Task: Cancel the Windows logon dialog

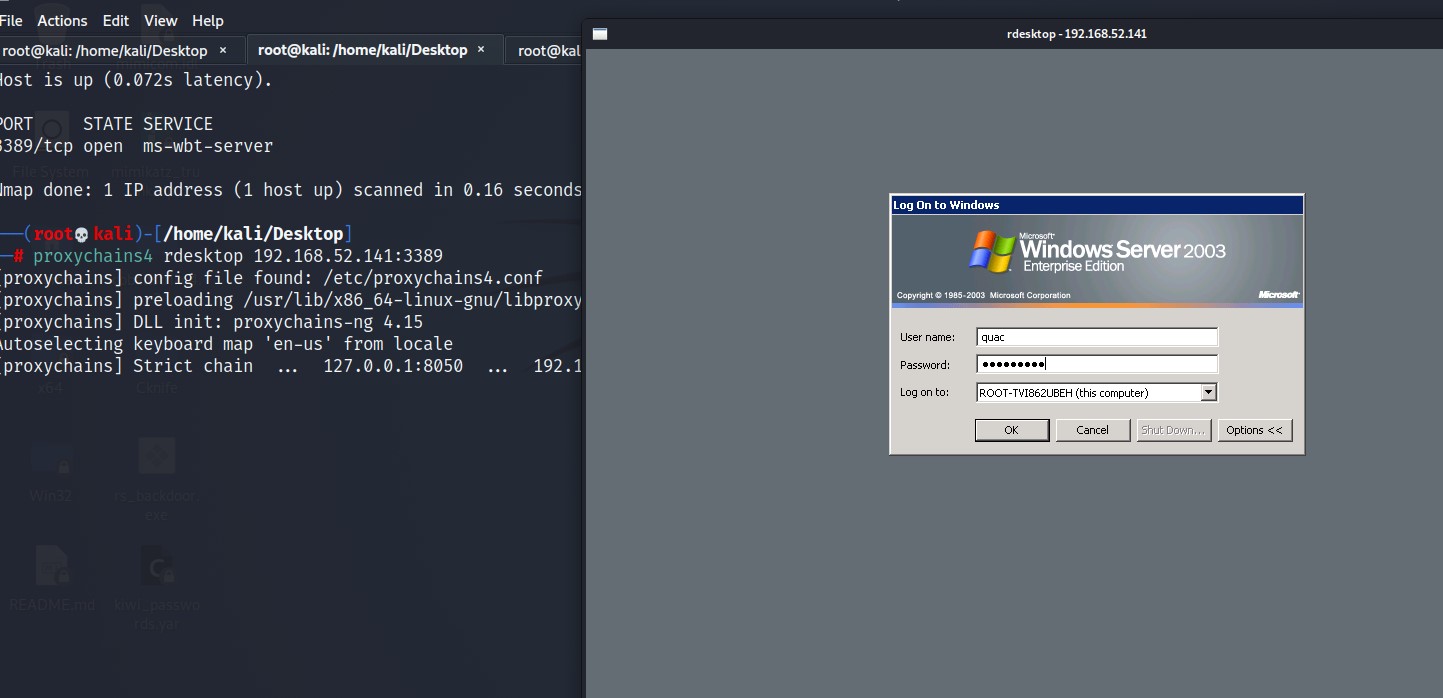Action: [1092, 429]
